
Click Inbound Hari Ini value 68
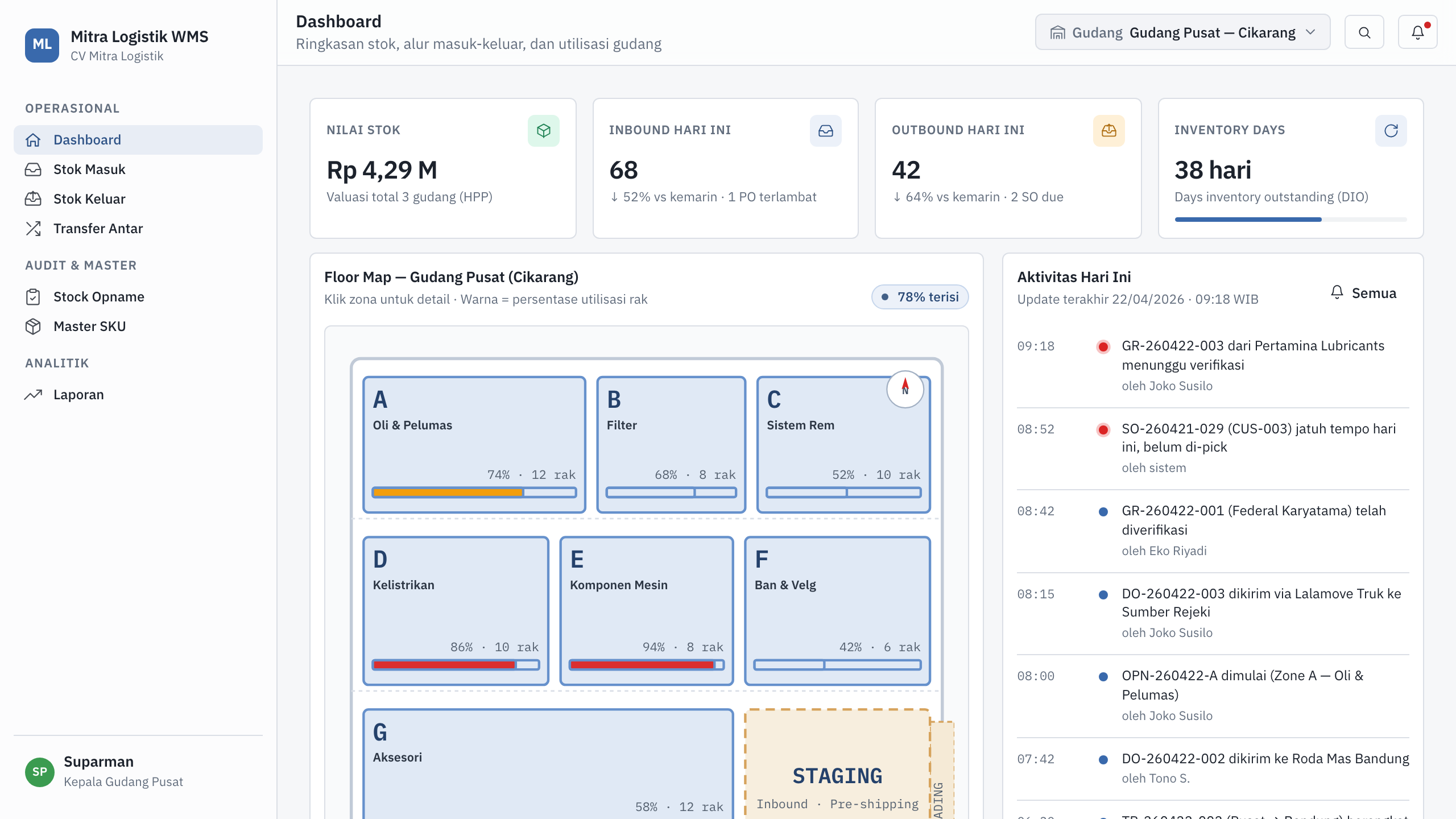point(623,170)
